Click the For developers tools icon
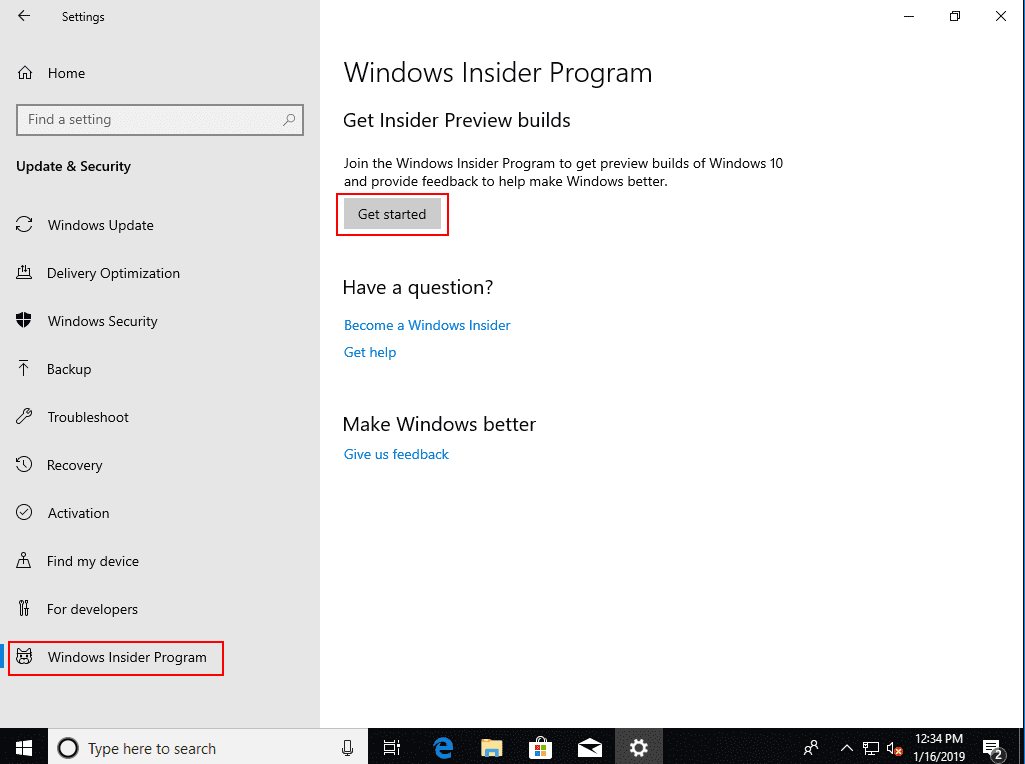The image size is (1025, 764). [x=24, y=609]
